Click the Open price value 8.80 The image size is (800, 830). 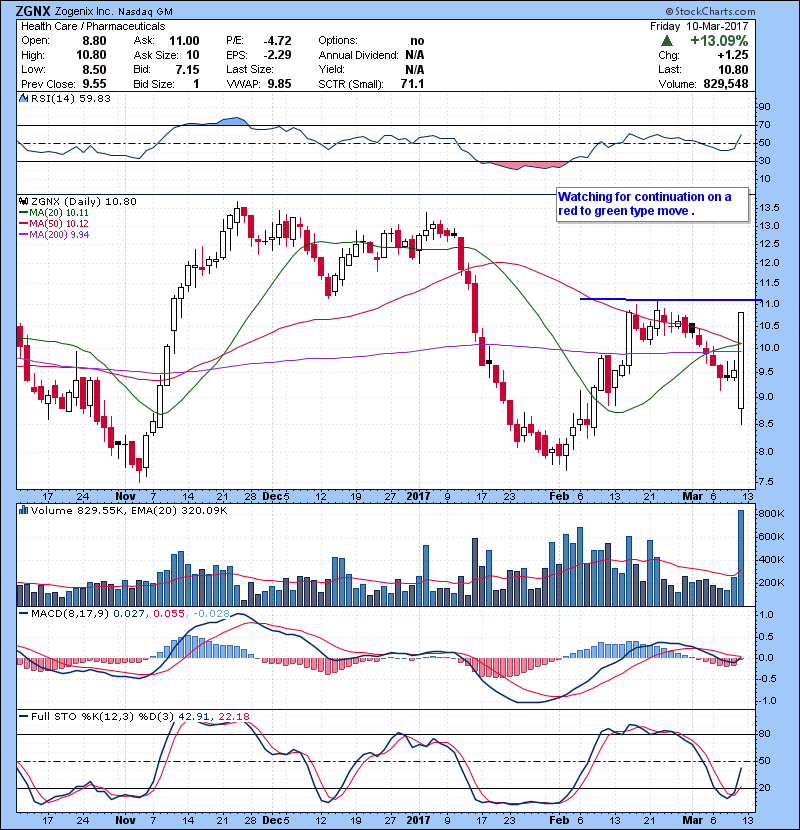pyautogui.click(x=94, y=41)
